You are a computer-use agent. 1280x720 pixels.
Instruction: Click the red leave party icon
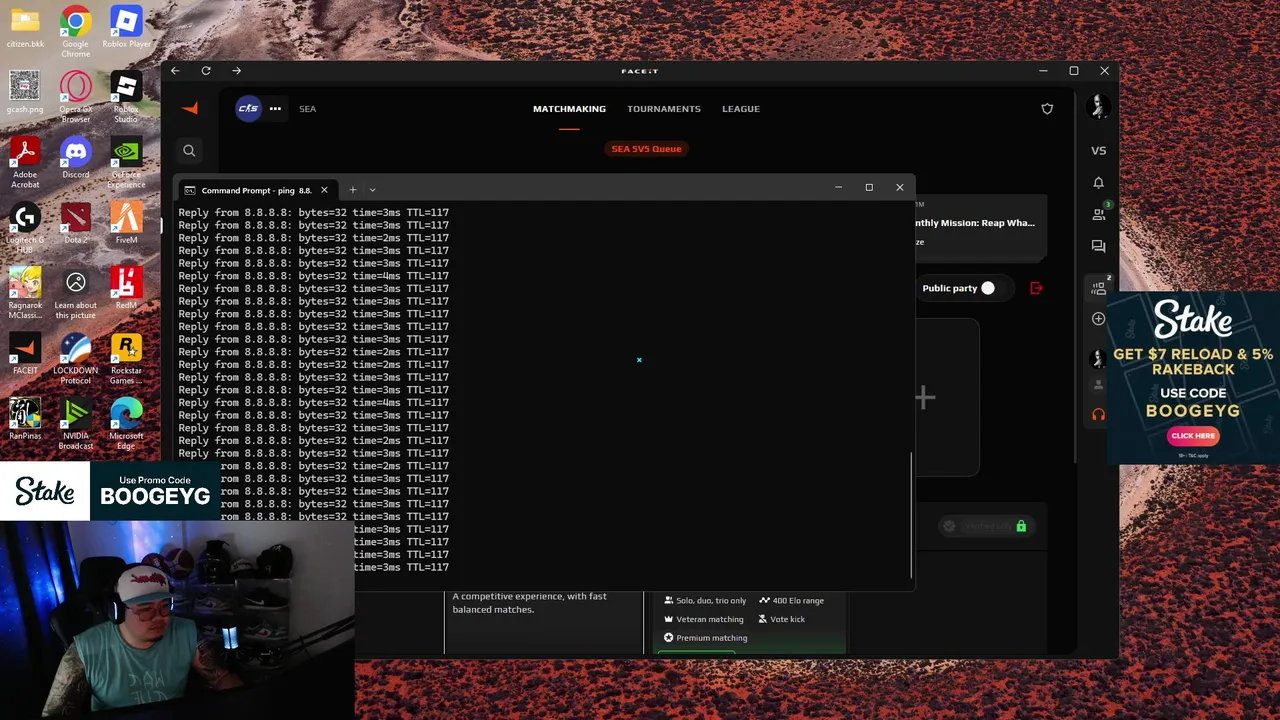1036,288
